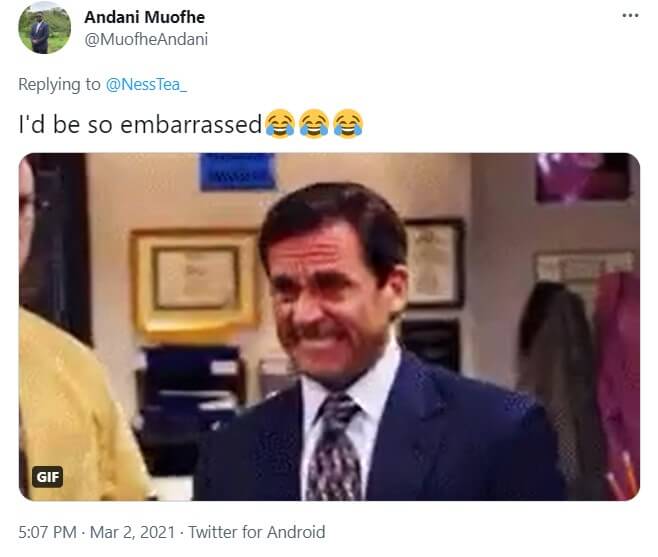Open the 5:07 PM timestamp

[47, 532]
